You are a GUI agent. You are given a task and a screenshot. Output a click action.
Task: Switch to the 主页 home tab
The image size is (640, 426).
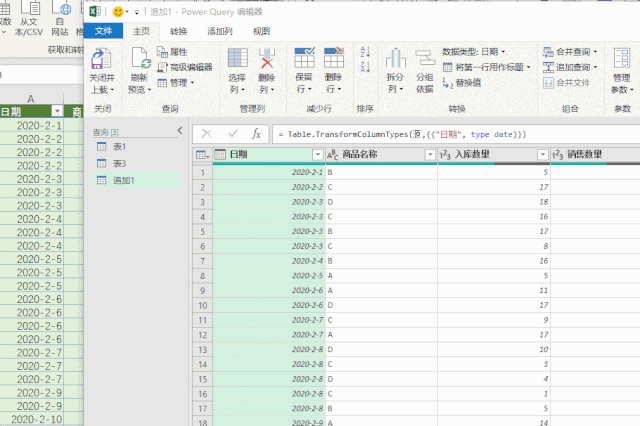[x=141, y=31]
